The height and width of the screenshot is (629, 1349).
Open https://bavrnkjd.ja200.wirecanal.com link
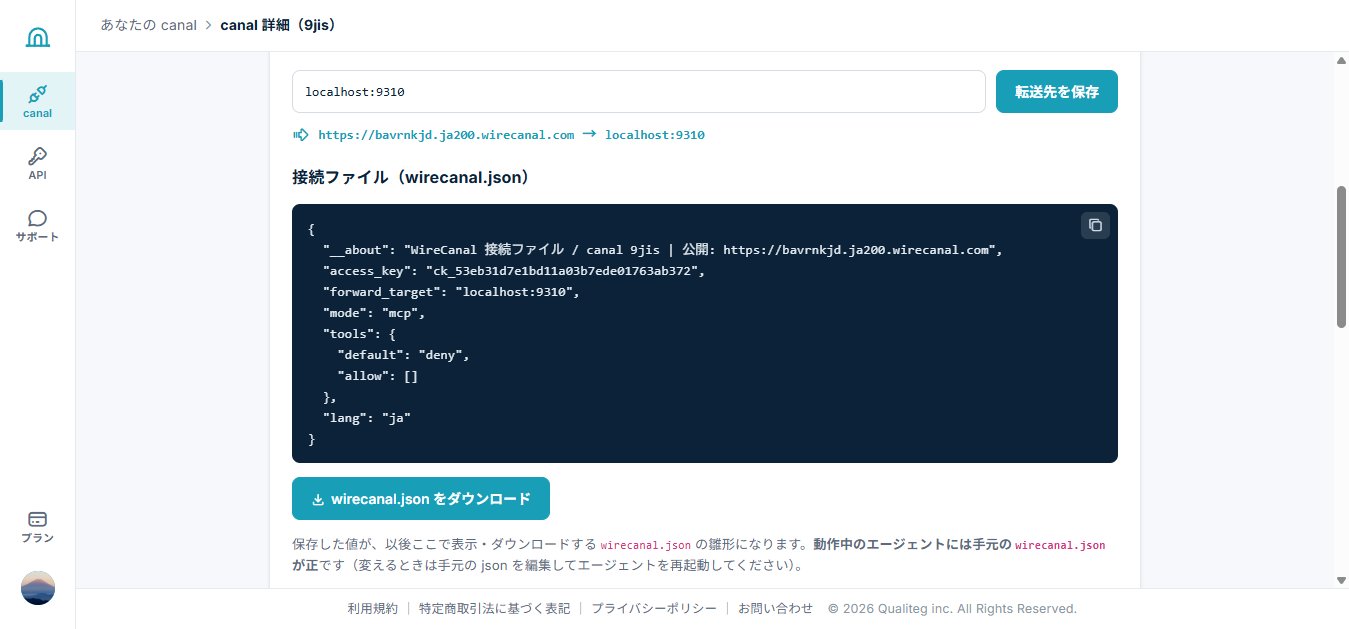(446, 134)
